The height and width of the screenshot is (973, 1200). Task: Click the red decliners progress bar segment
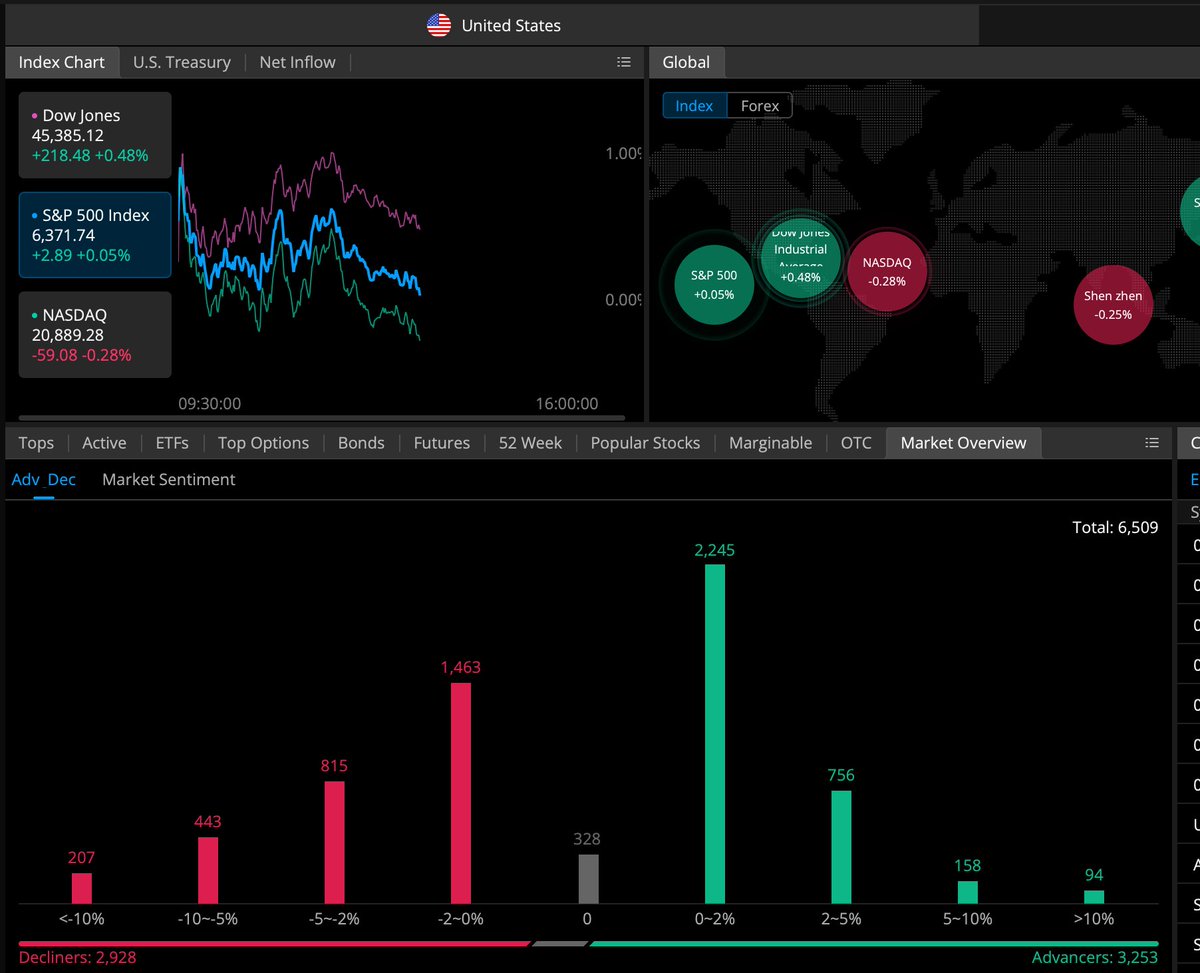click(x=274, y=943)
